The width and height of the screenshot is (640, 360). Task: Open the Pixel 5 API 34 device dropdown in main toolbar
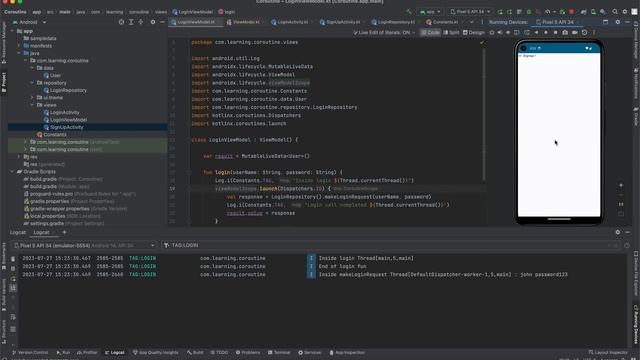click(470, 12)
